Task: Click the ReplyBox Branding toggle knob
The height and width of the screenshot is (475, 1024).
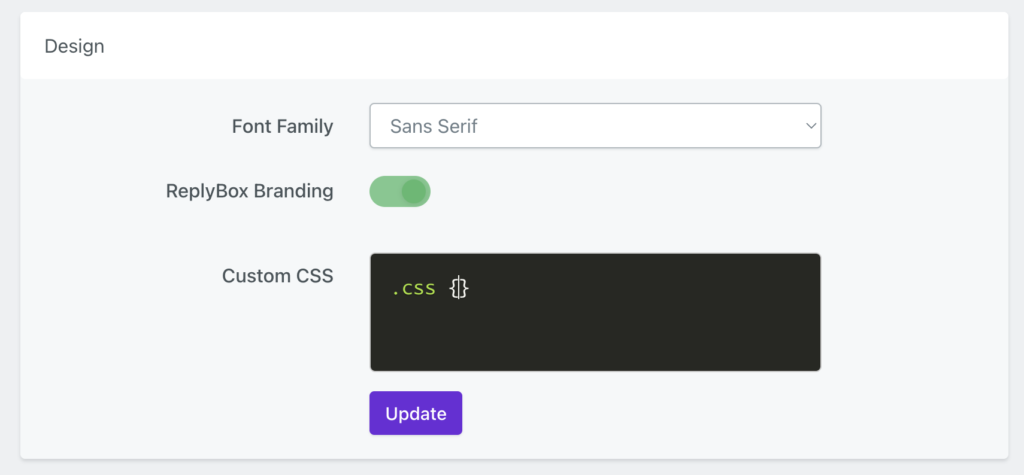Action: pyautogui.click(x=414, y=191)
